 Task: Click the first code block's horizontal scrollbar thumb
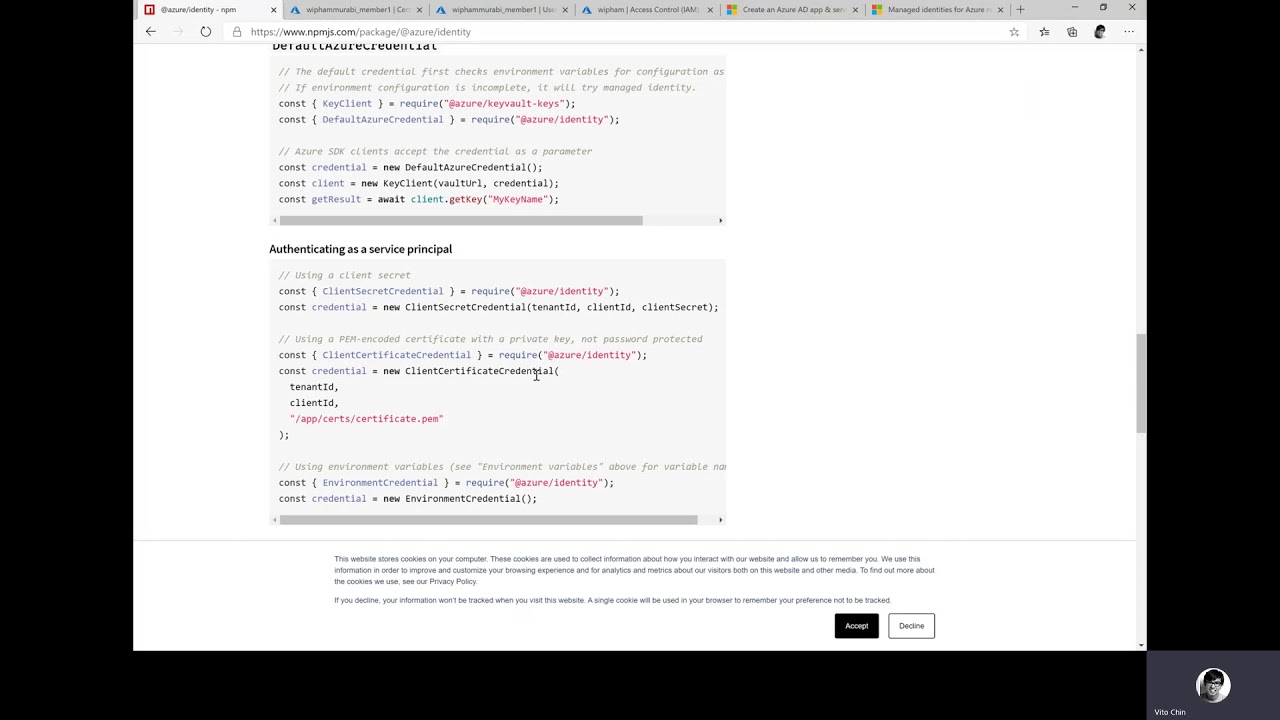461,220
